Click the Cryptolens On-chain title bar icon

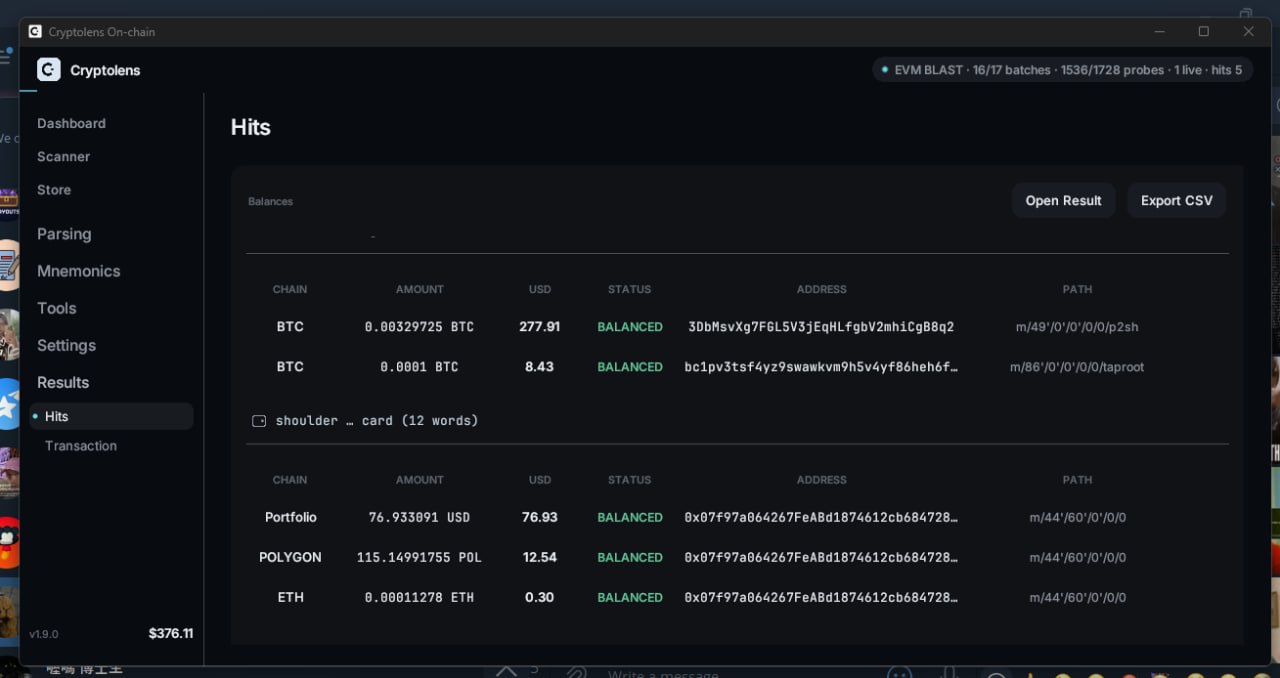pos(35,32)
